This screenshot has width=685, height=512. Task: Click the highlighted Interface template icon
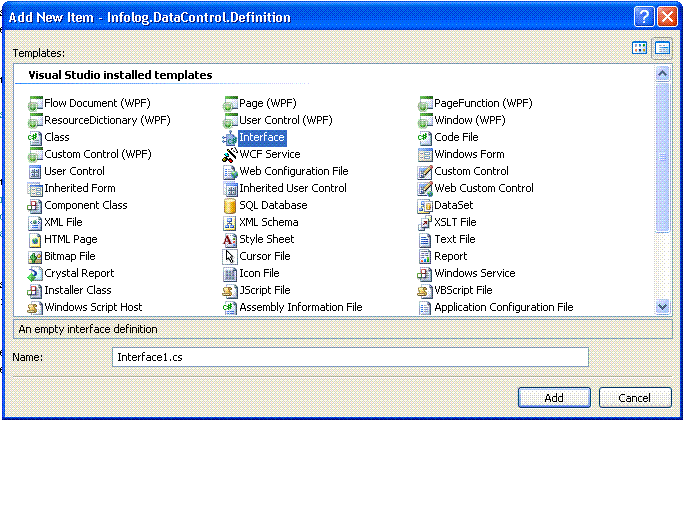coord(230,138)
